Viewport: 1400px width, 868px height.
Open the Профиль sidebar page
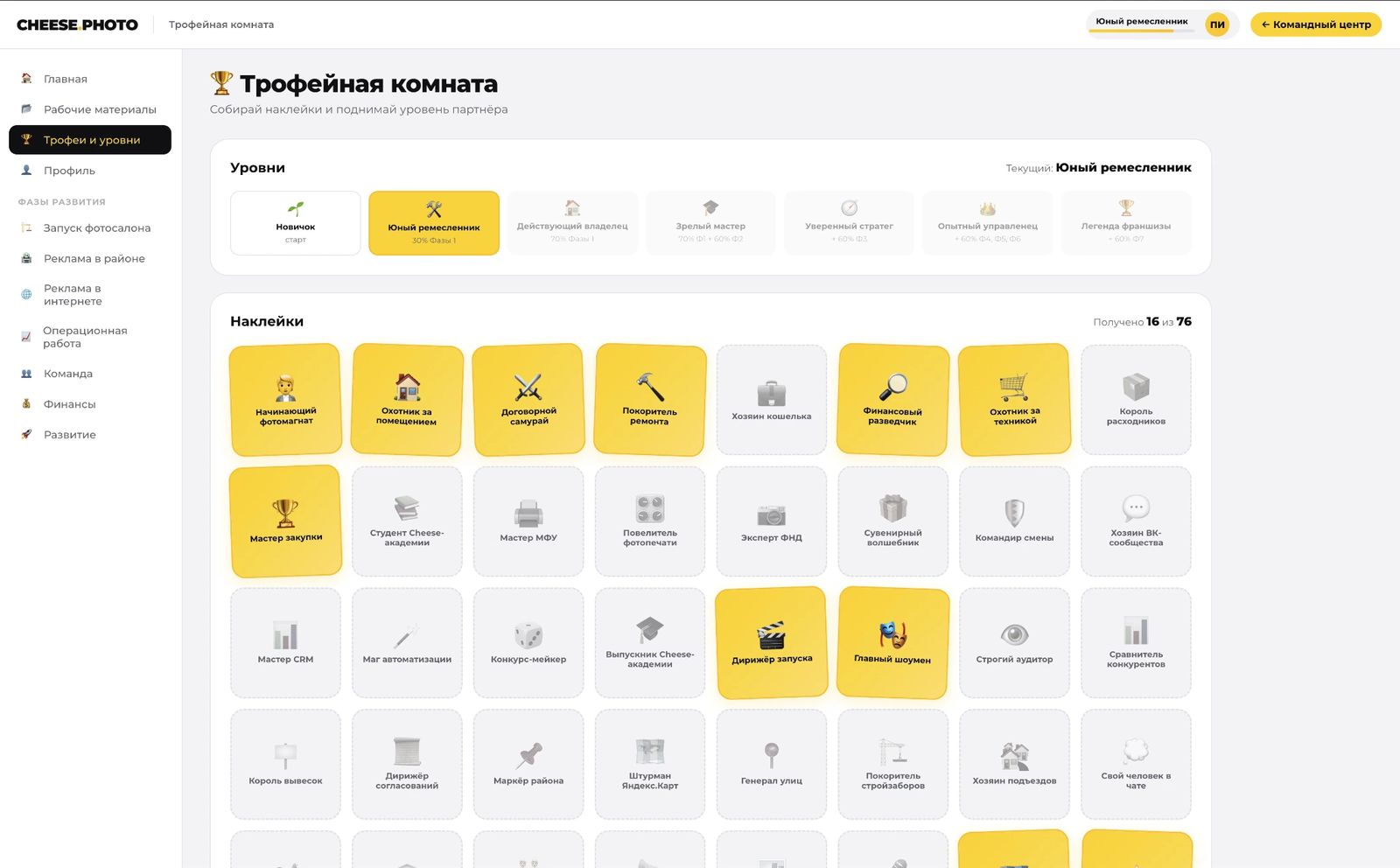[x=90, y=171]
